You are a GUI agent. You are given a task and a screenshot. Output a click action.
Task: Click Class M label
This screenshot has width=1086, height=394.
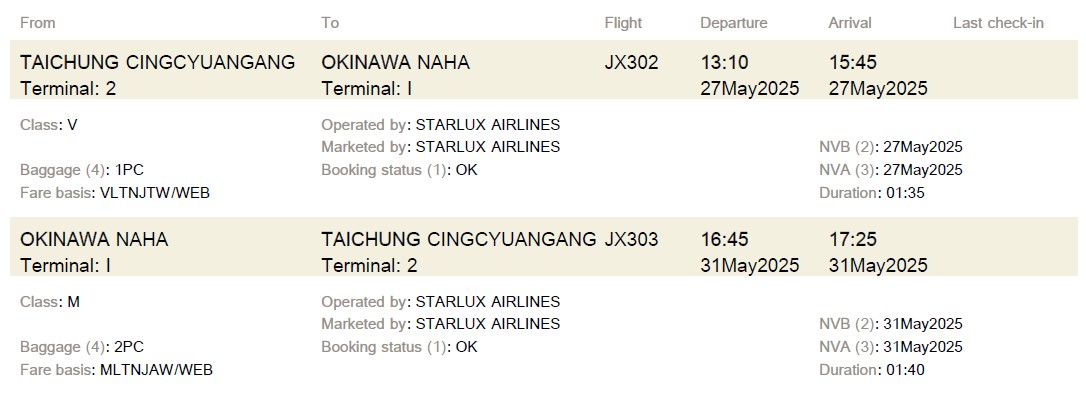pos(50,302)
